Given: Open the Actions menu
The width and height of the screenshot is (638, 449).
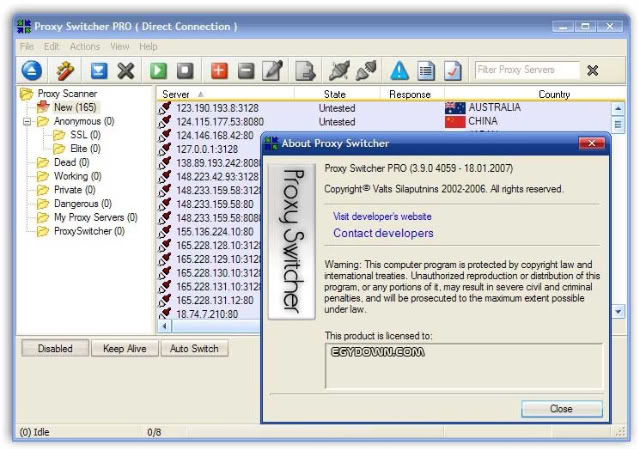Looking at the screenshot, I should (x=85, y=46).
